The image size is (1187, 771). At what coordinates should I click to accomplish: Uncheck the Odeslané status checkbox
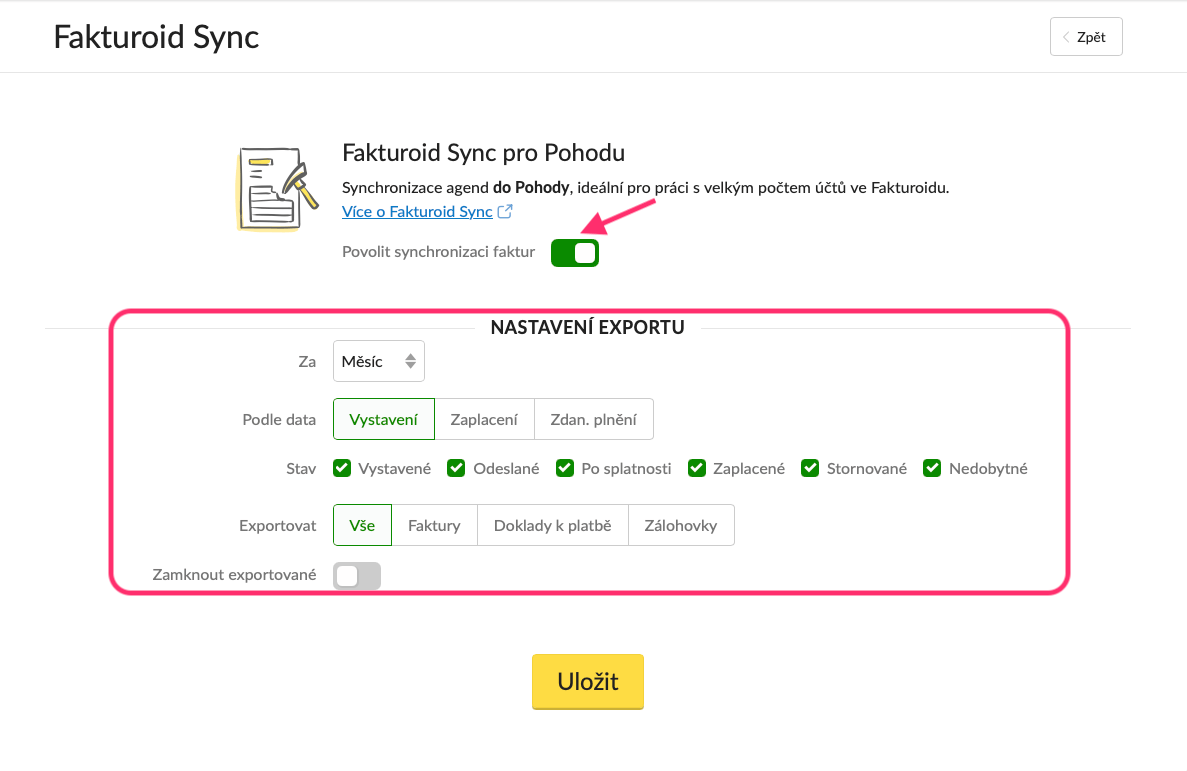(456, 468)
